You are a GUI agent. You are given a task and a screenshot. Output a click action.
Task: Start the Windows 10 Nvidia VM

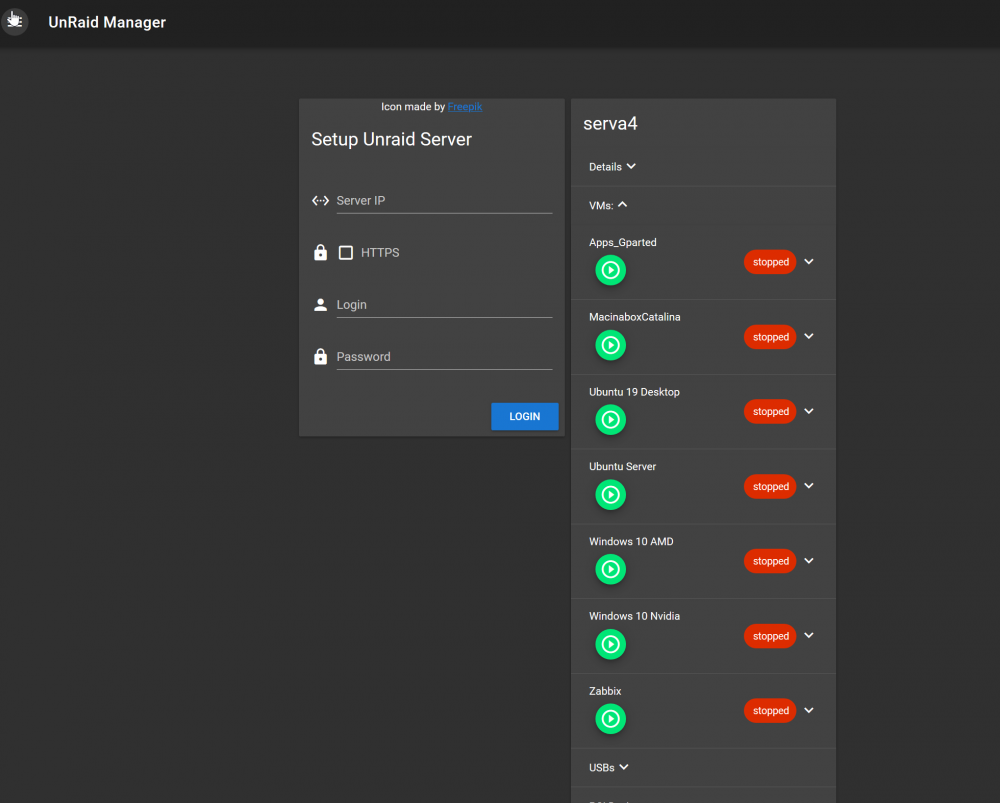pos(610,644)
